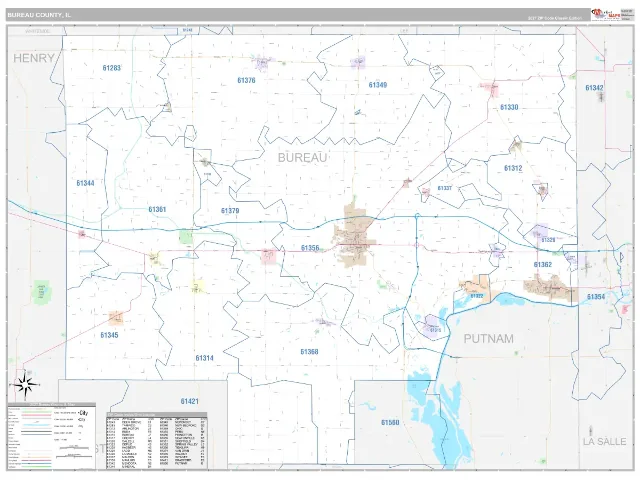Select the ZIP code label 61376
640x480 pixels.
(246, 80)
